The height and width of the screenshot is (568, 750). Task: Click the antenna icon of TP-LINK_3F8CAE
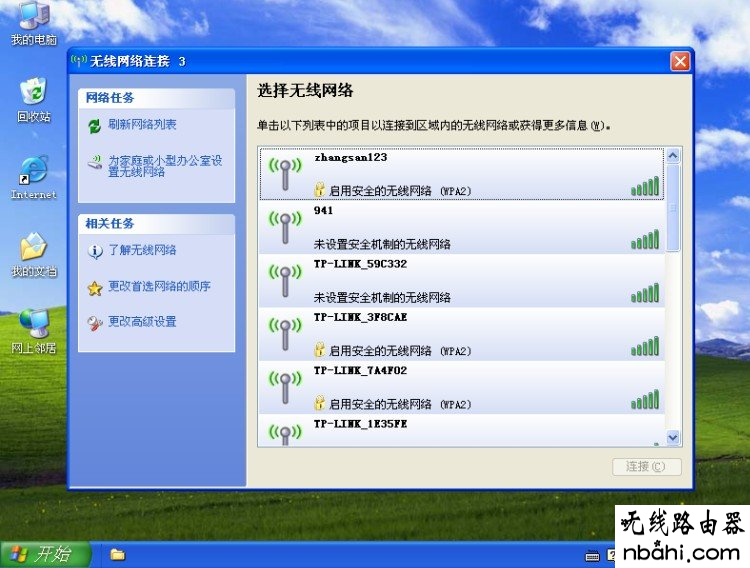[x=285, y=334]
